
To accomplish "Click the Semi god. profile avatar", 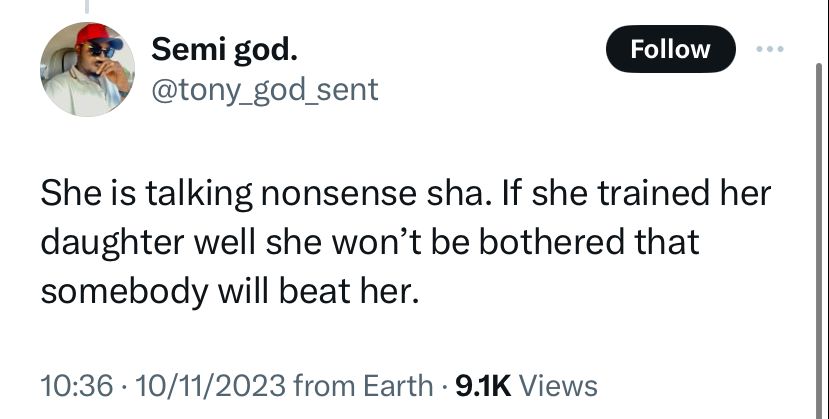I will pos(87,69).
